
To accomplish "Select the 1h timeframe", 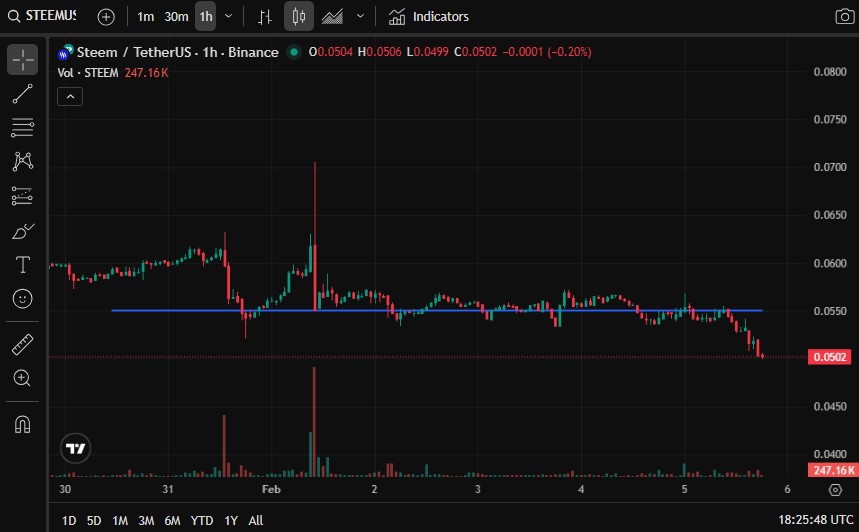I will (x=206, y=16).
